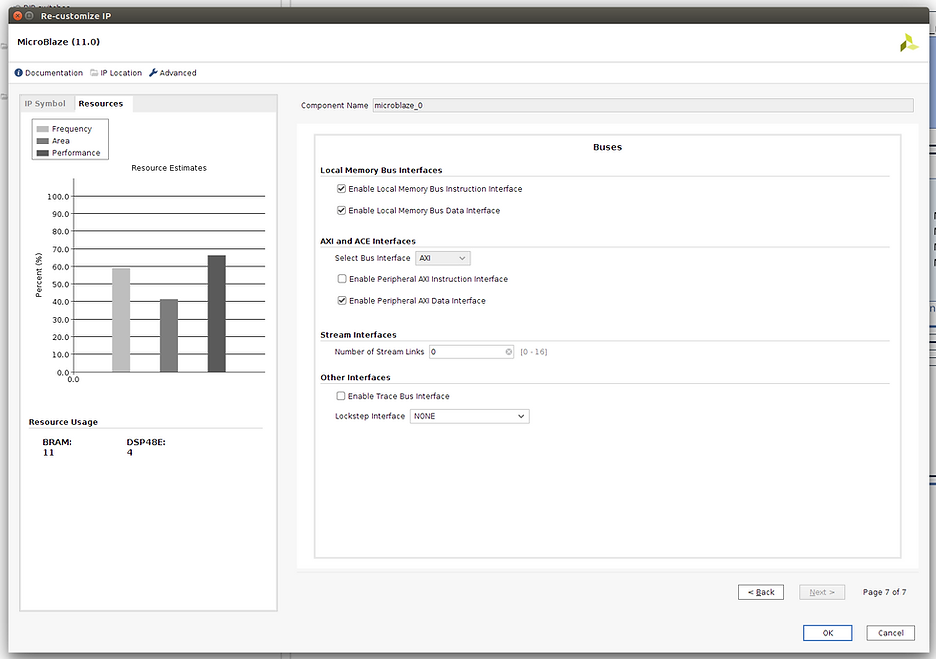Check Enable Trace Bus Interface
Viewport: 936px width, 659px height.
click(x=342, y=397)
